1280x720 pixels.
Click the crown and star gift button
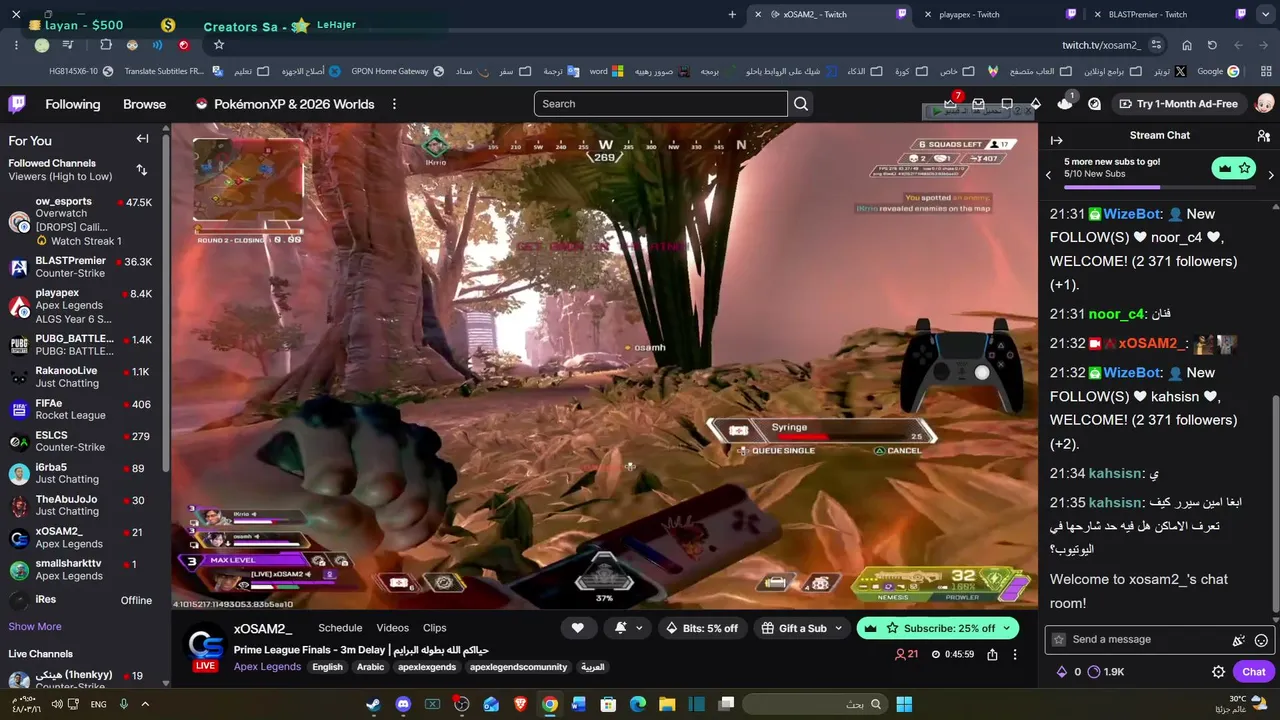click(1234, 168)
